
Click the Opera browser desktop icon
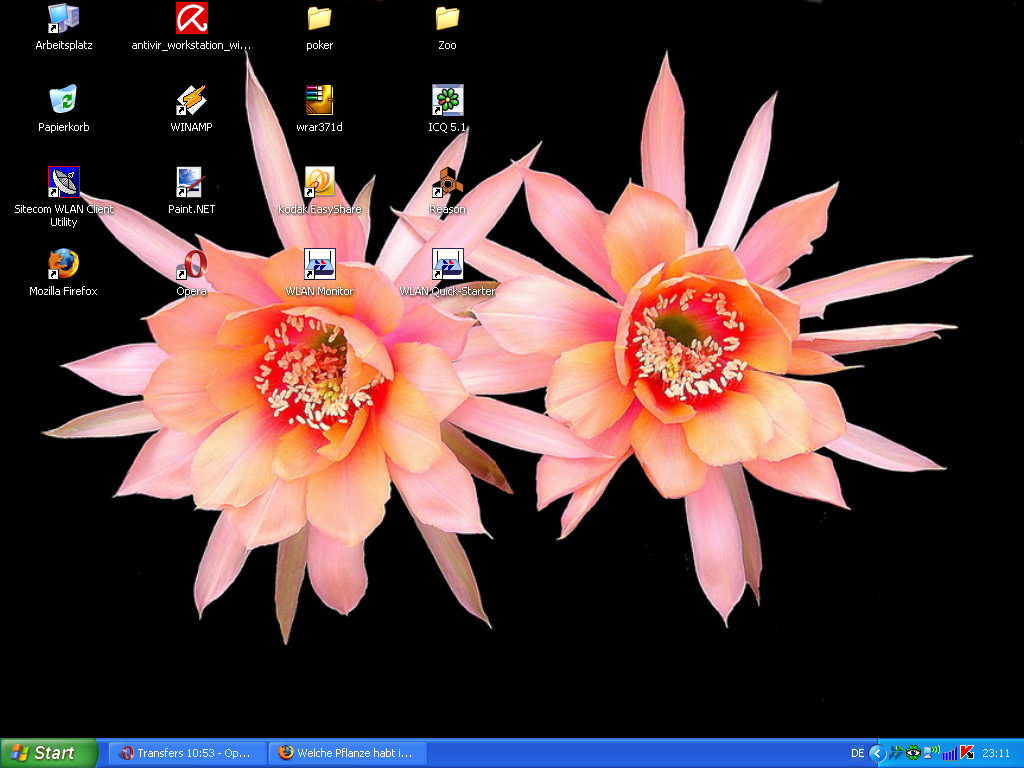(x=191, y=264)
